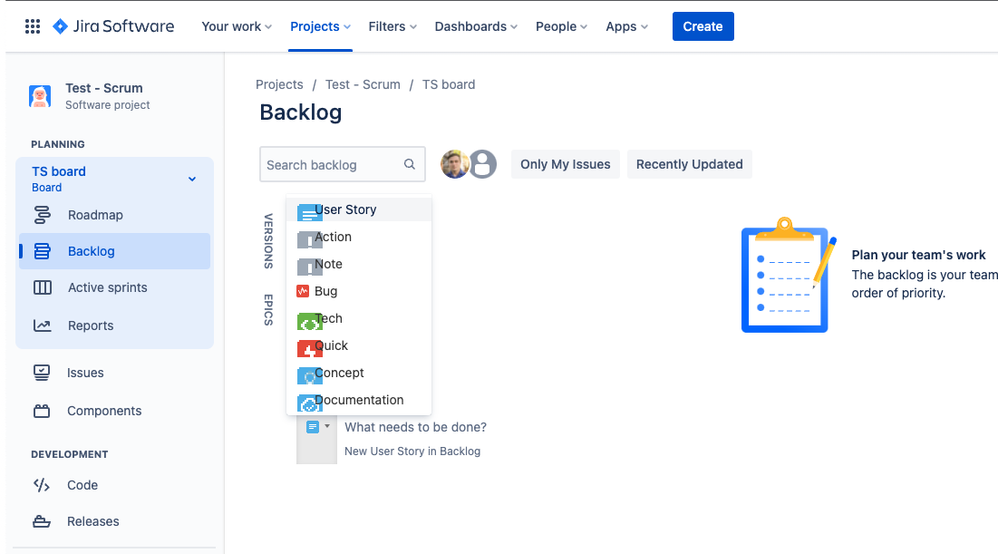
Task: Pick Quick issue type
Action: (x=359, y=346)
